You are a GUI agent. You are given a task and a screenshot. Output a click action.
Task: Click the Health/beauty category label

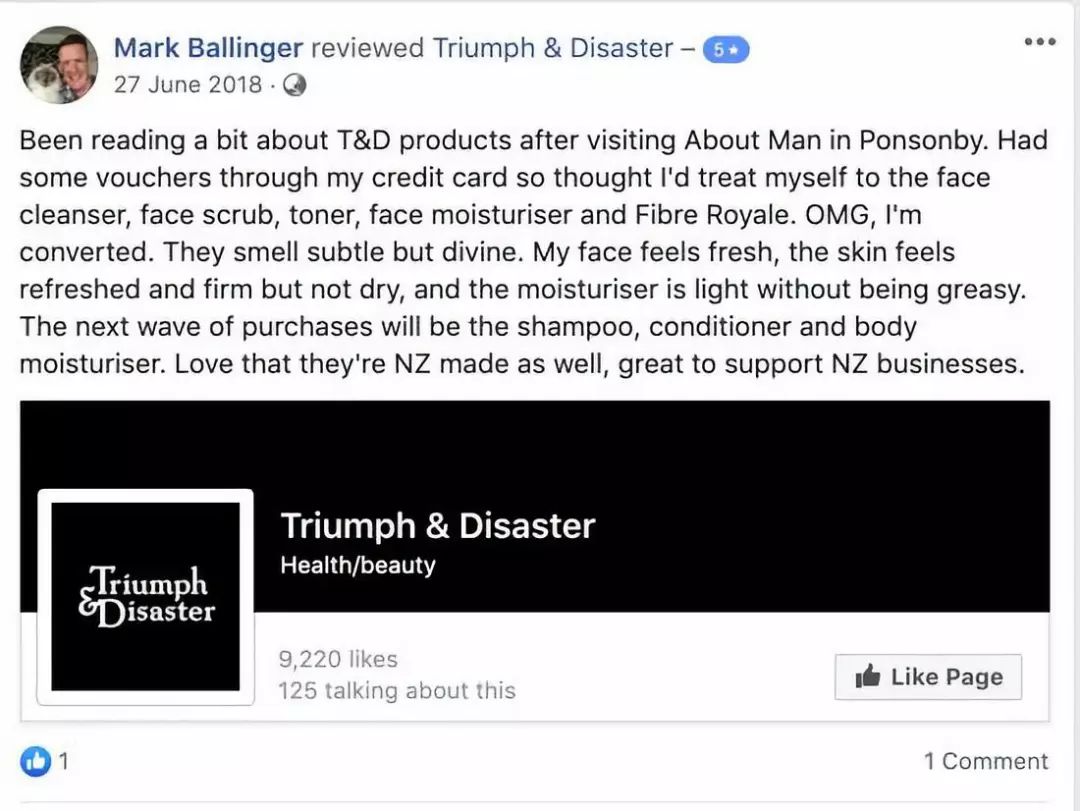click(x=358, y=565)
